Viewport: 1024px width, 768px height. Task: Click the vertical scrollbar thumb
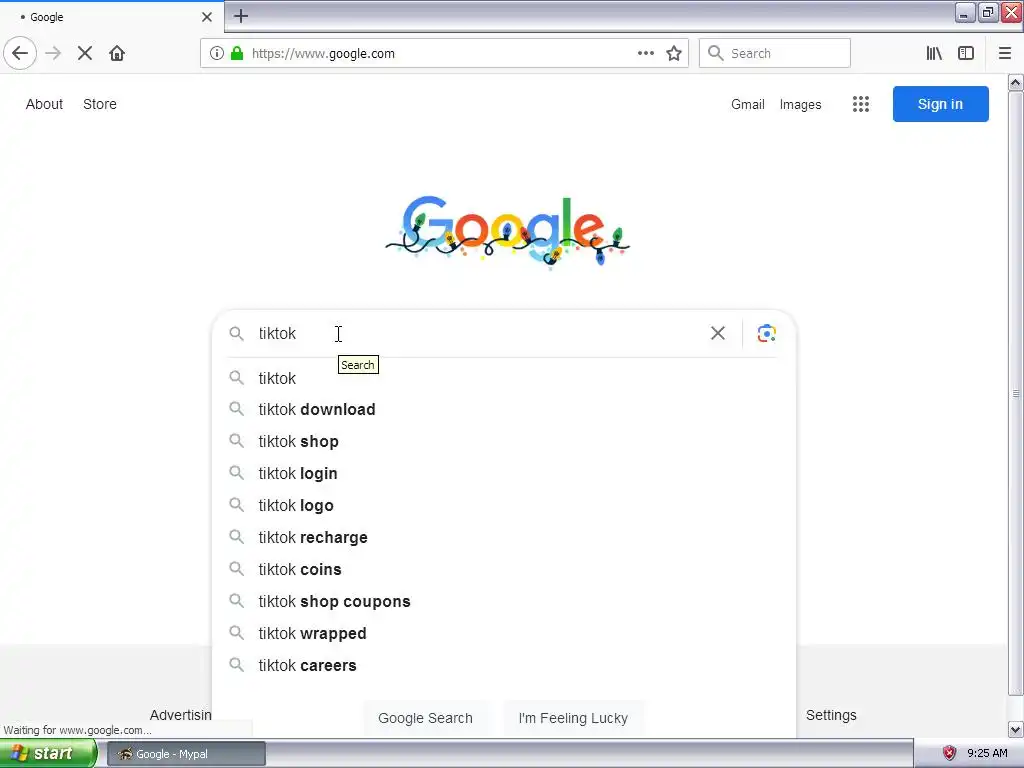(x=1015, y=393)
